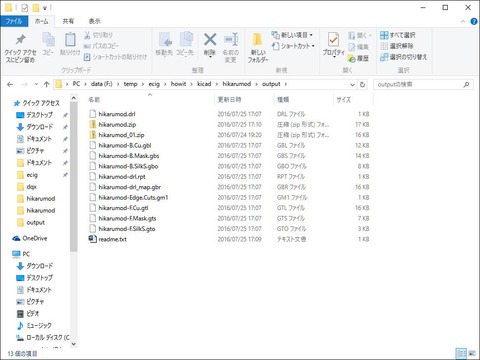Viewport: 480px width, 360px height.
Task: Click Select all (すべて選択)
Action: point(398,35)
